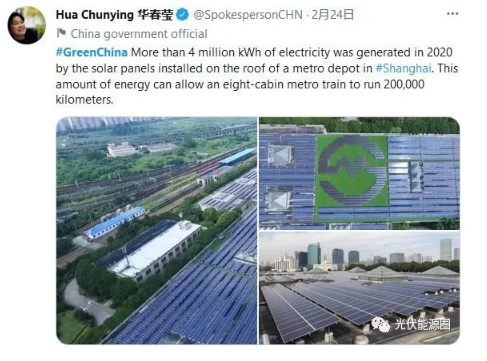The height and width of the screenshot is (361, 487).
Task: Click the government official flag icon
Action: pyautogui.click(x=61, y=33)
